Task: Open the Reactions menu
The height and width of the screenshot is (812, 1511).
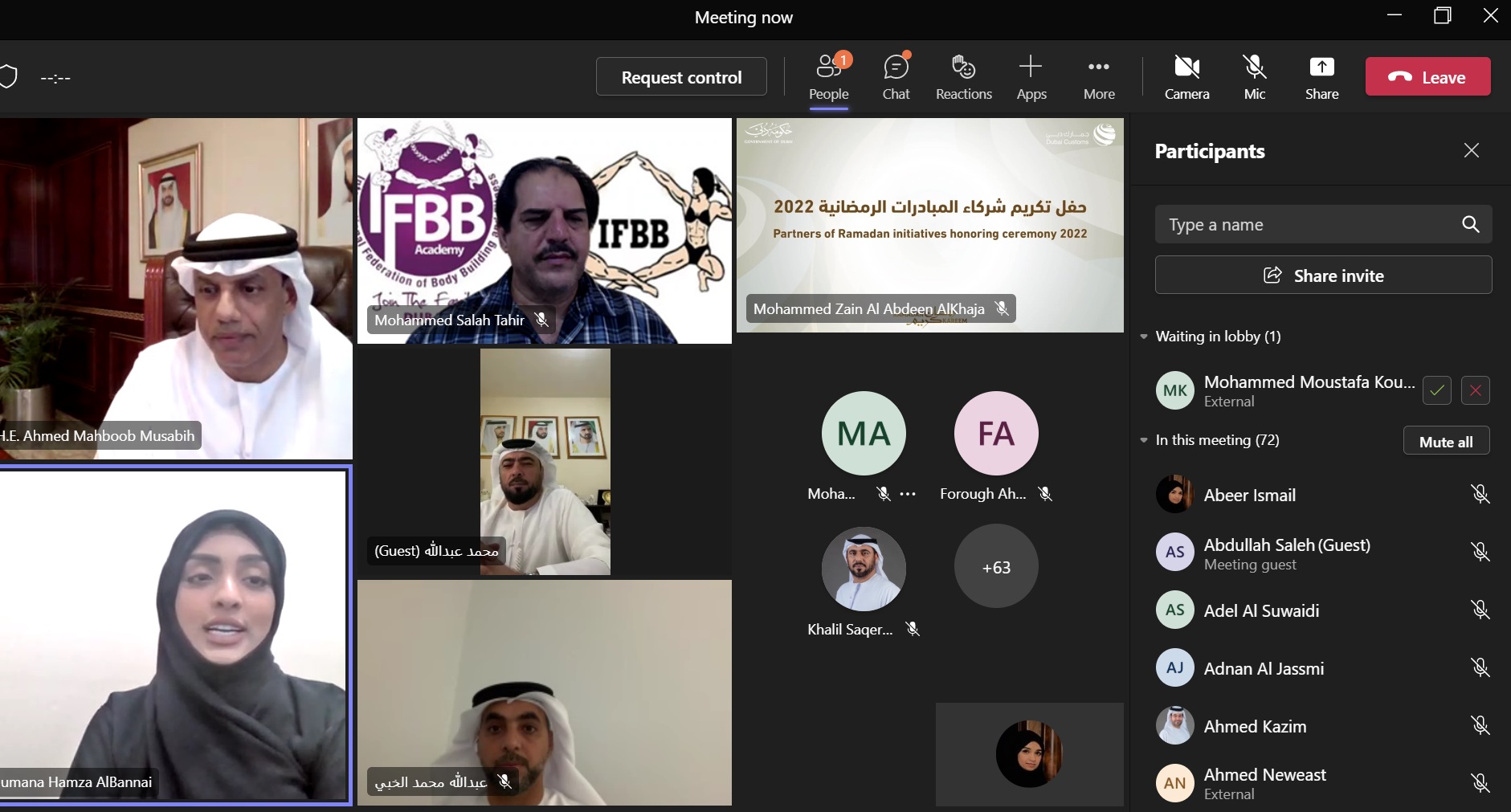Action: [963, 77]
